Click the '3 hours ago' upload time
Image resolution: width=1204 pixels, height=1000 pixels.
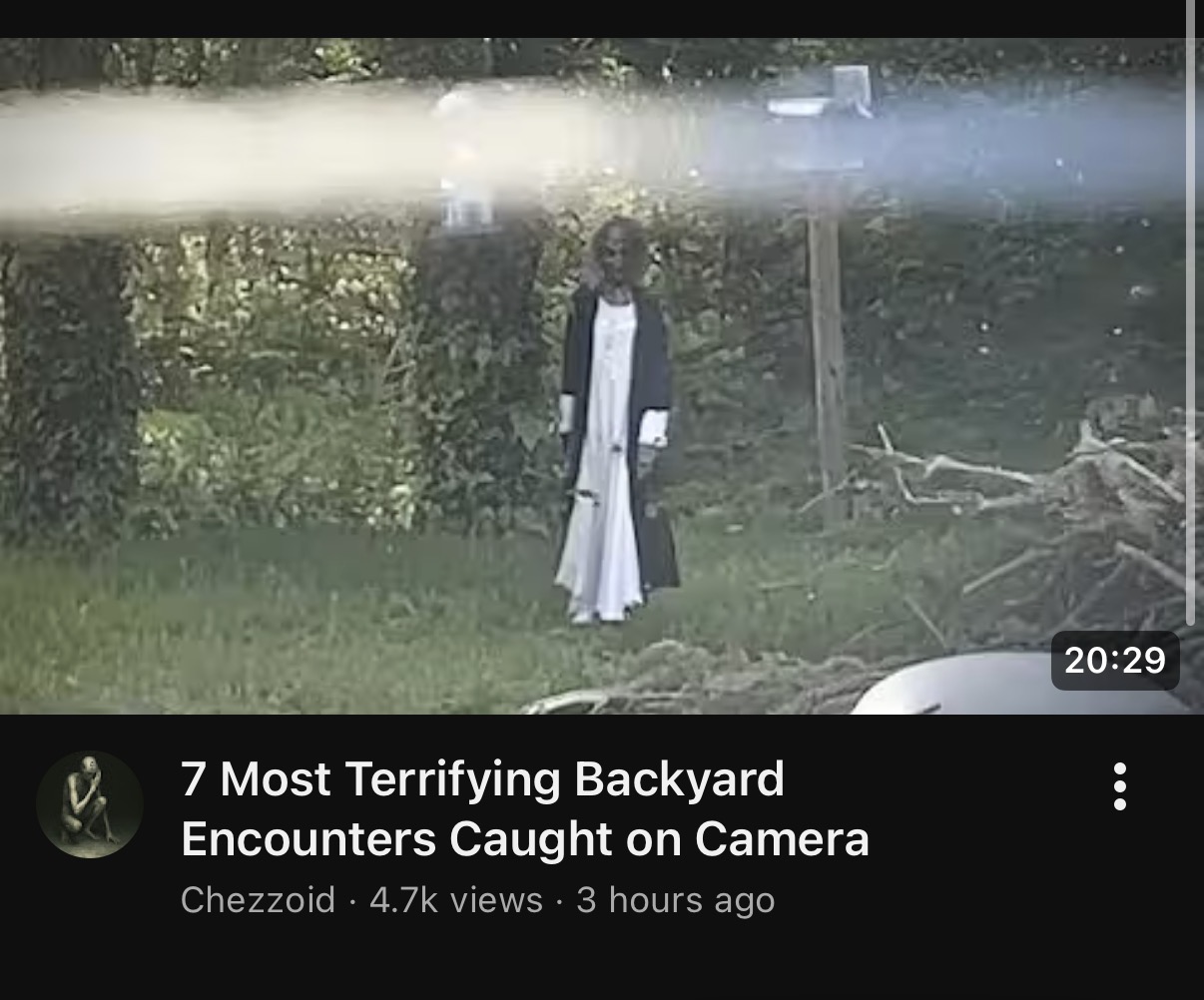tap(675, 900)
